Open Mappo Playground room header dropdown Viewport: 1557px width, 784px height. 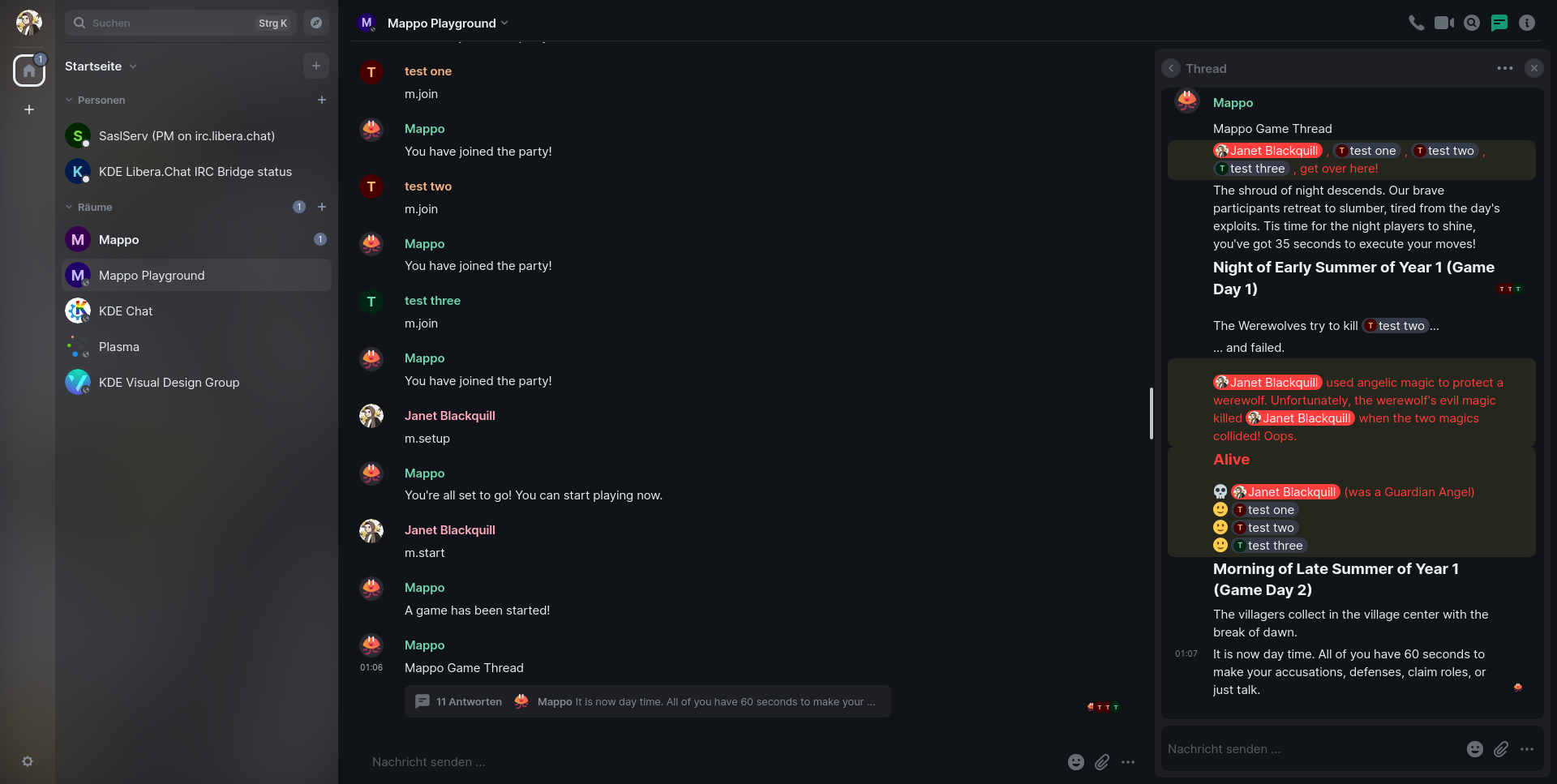(448, 24)
